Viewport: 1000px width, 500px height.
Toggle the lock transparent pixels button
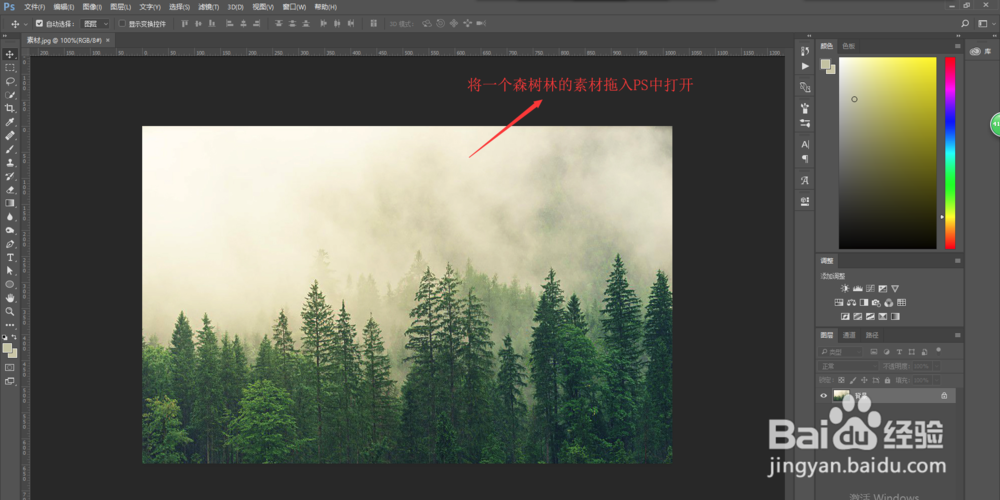[842, 380]
